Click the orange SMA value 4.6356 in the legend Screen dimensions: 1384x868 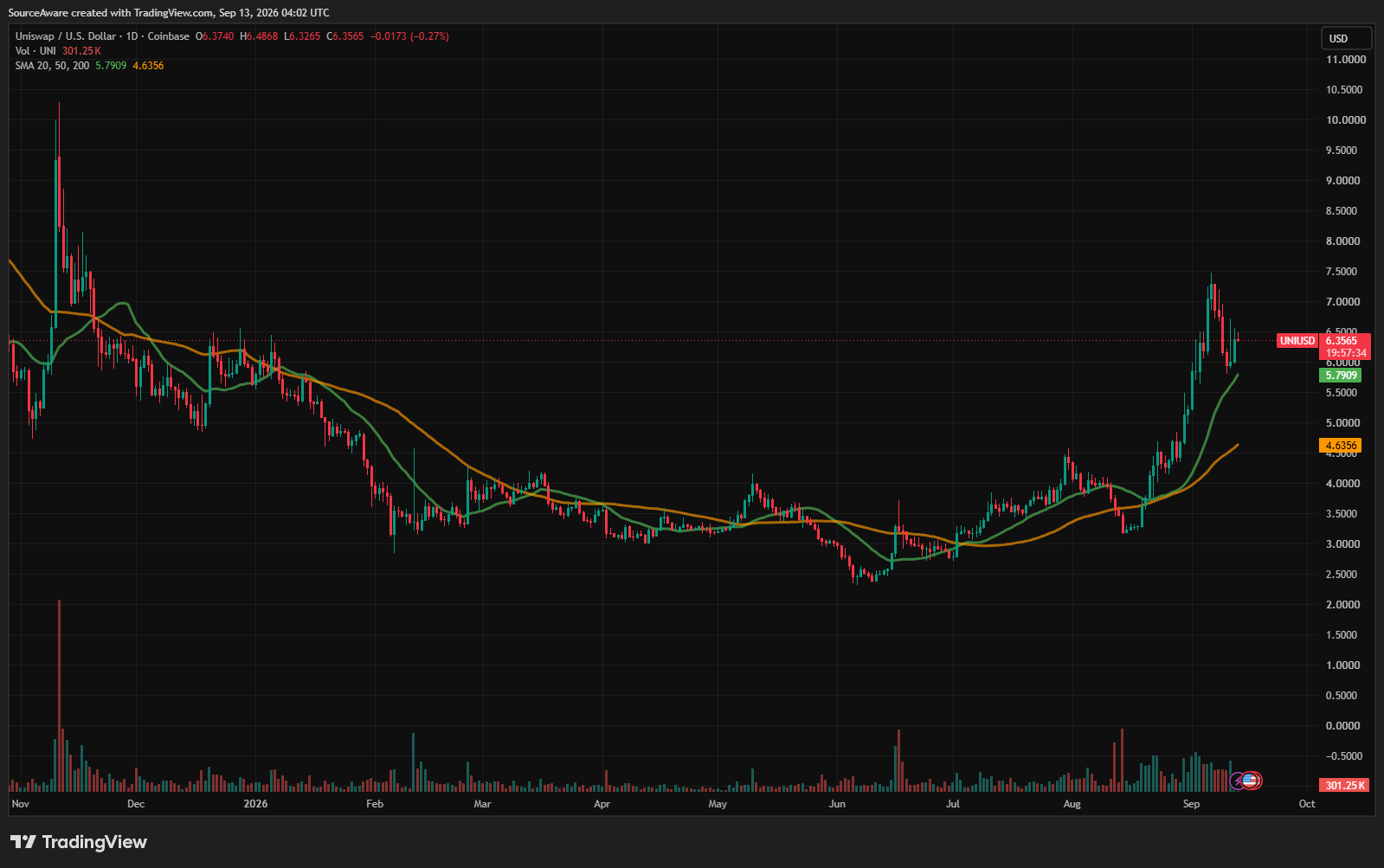pos(148,66)
